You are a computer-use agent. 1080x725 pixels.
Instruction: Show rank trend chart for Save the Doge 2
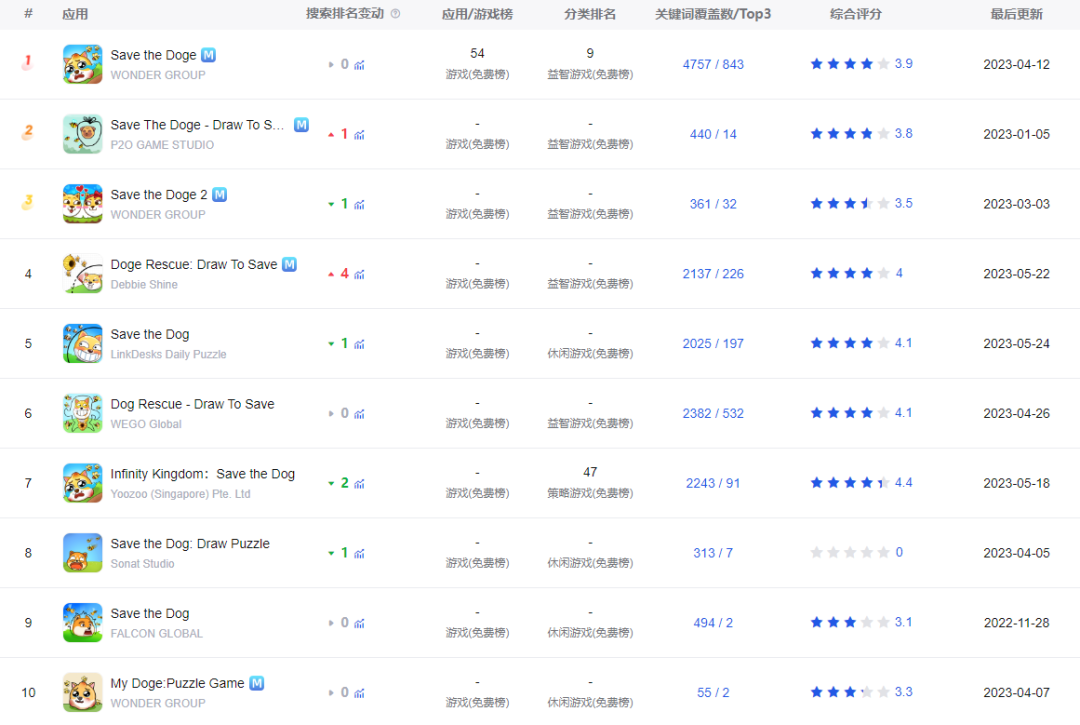[360, 204]
